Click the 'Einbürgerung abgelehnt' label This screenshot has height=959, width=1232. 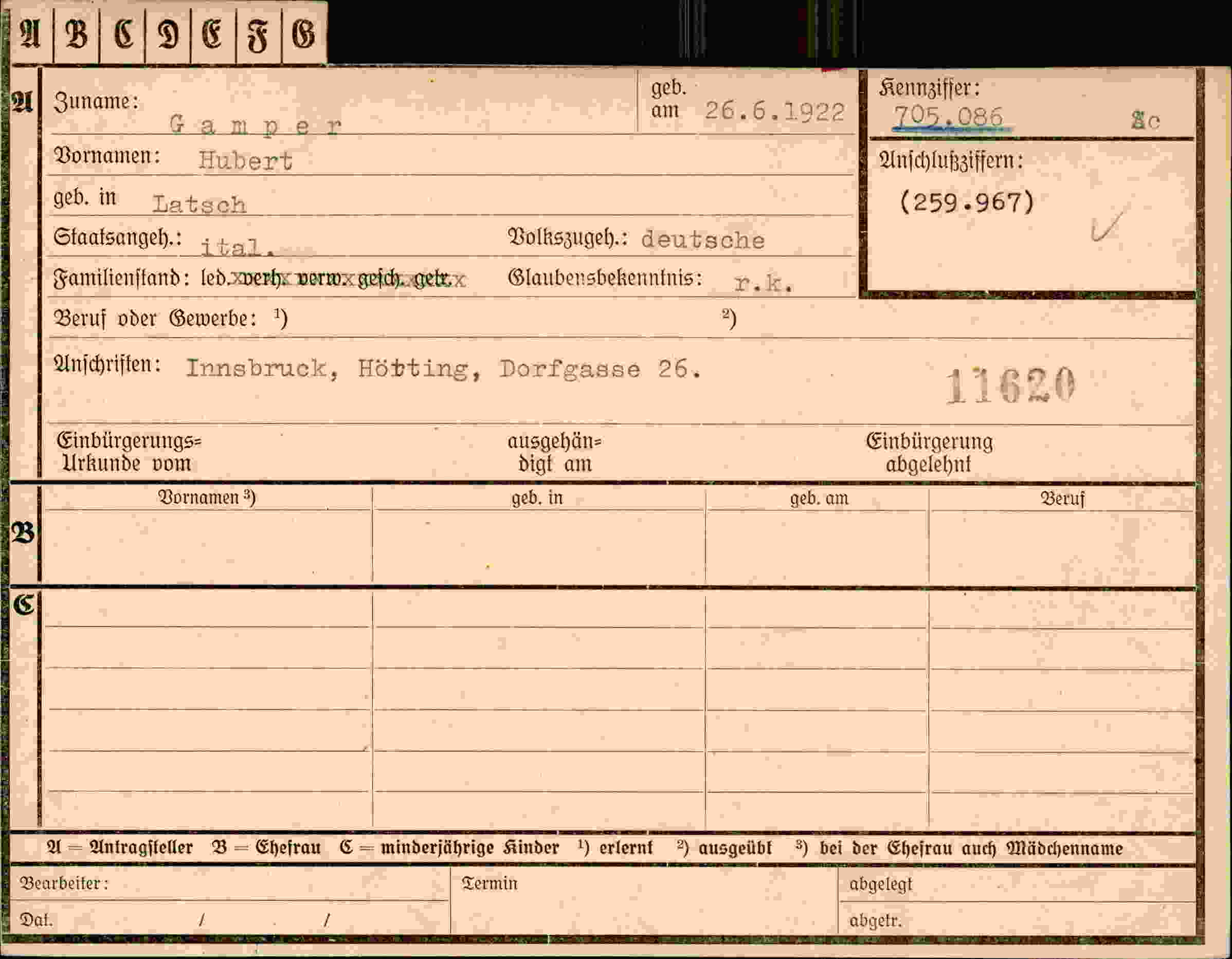coord(929,453)
